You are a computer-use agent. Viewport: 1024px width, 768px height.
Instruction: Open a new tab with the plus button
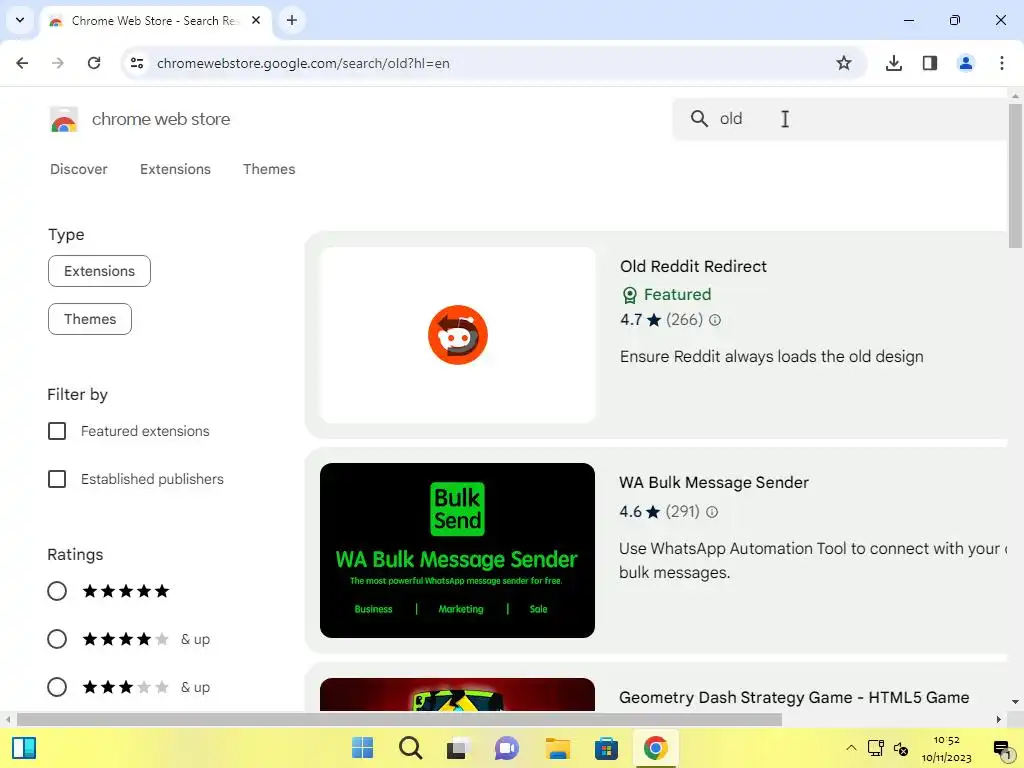[292, 20]
